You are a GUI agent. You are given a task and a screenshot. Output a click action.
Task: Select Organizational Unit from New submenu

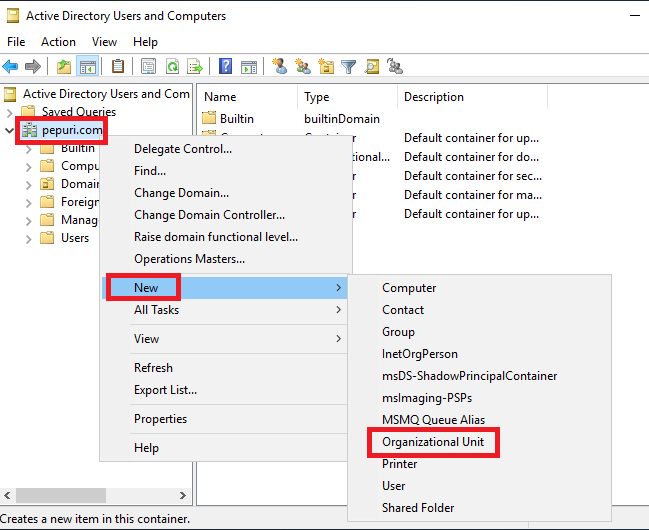479,442
